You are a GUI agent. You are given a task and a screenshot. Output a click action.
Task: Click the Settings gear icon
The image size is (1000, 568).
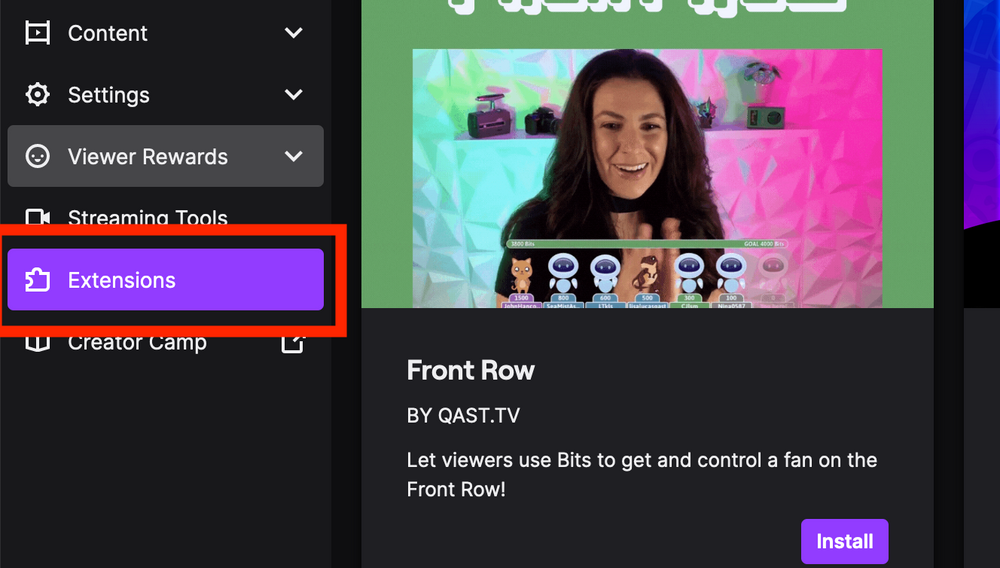point(37,94)
